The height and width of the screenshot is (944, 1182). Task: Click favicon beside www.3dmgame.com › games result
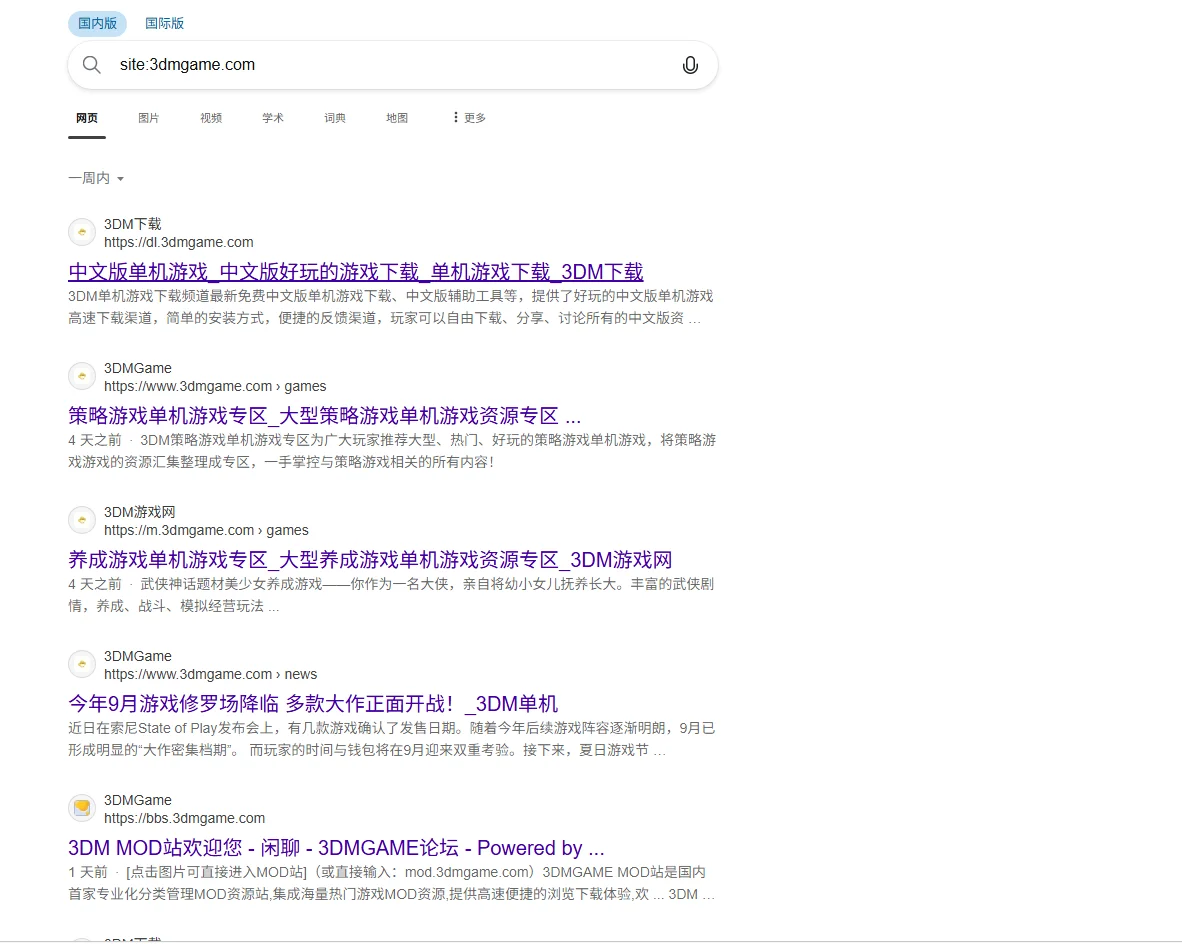(x=82, y=376)
